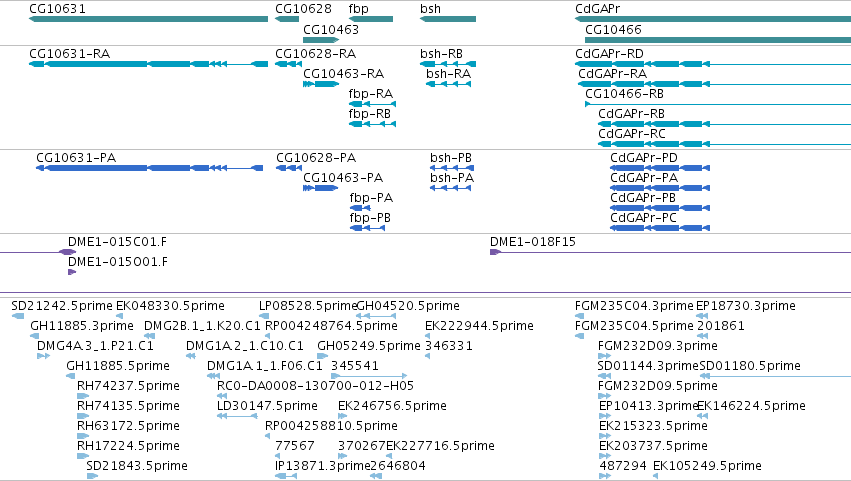Select RC0-DA0008-130700-012-H05 feature

222,396
